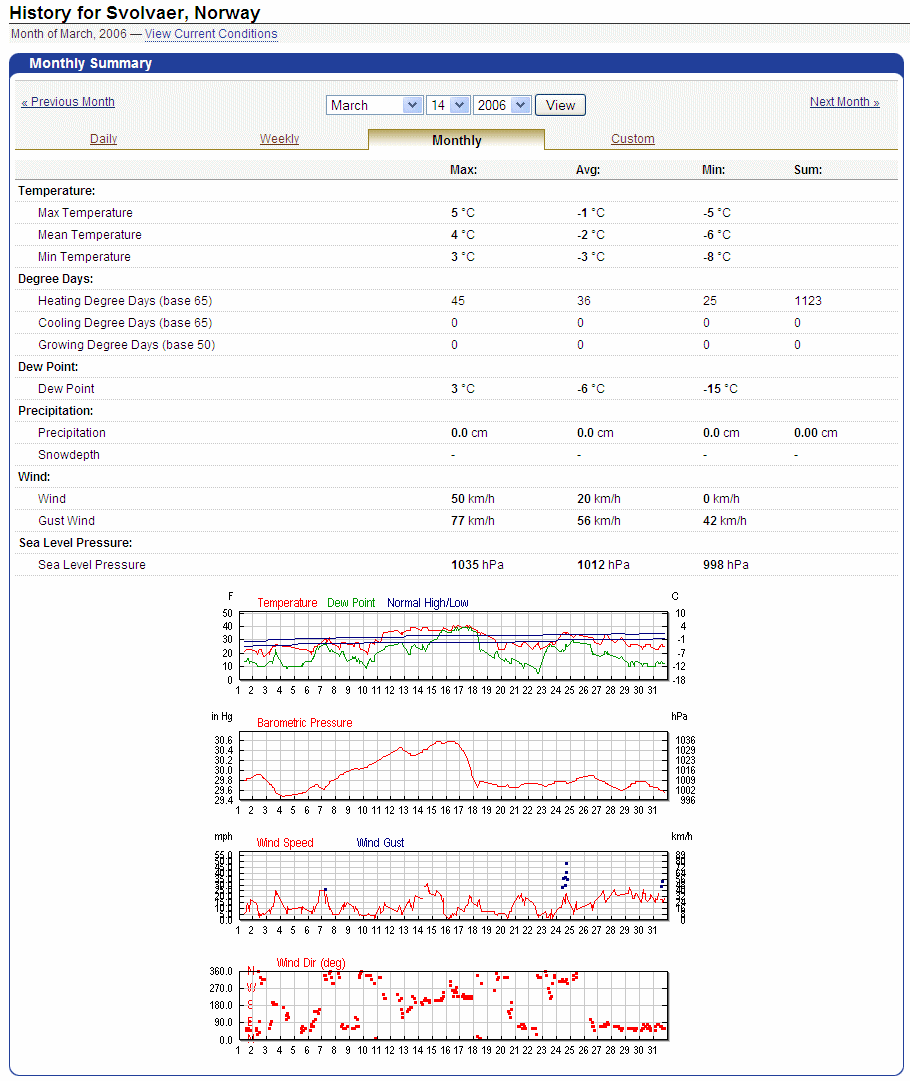Click the Sea Level Pressure: section heading
Viewport: 910px width, 1081px height.
coord(75,543)
